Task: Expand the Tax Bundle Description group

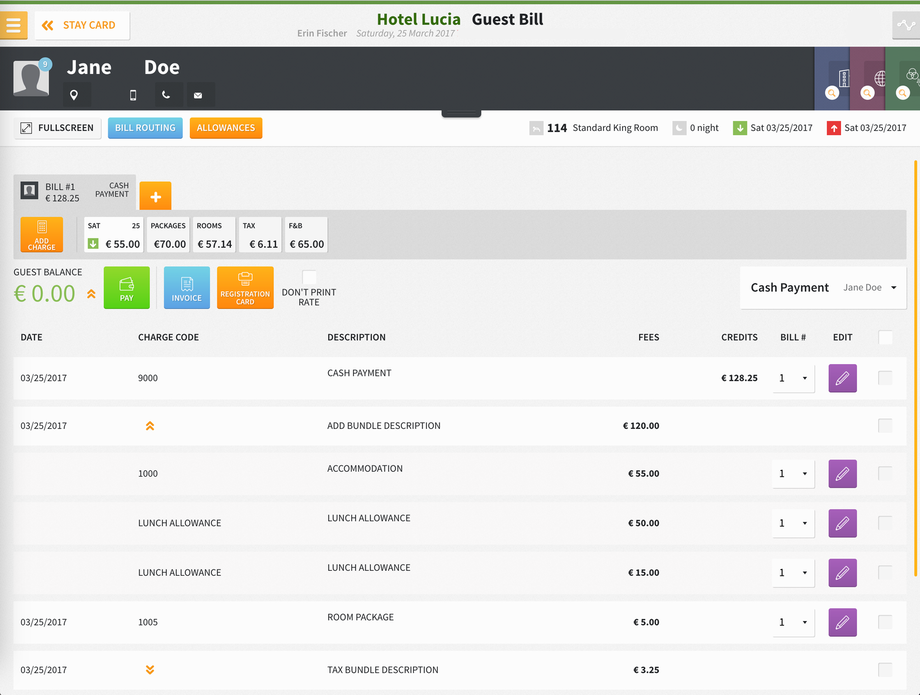Action: [x=150, y=670]
